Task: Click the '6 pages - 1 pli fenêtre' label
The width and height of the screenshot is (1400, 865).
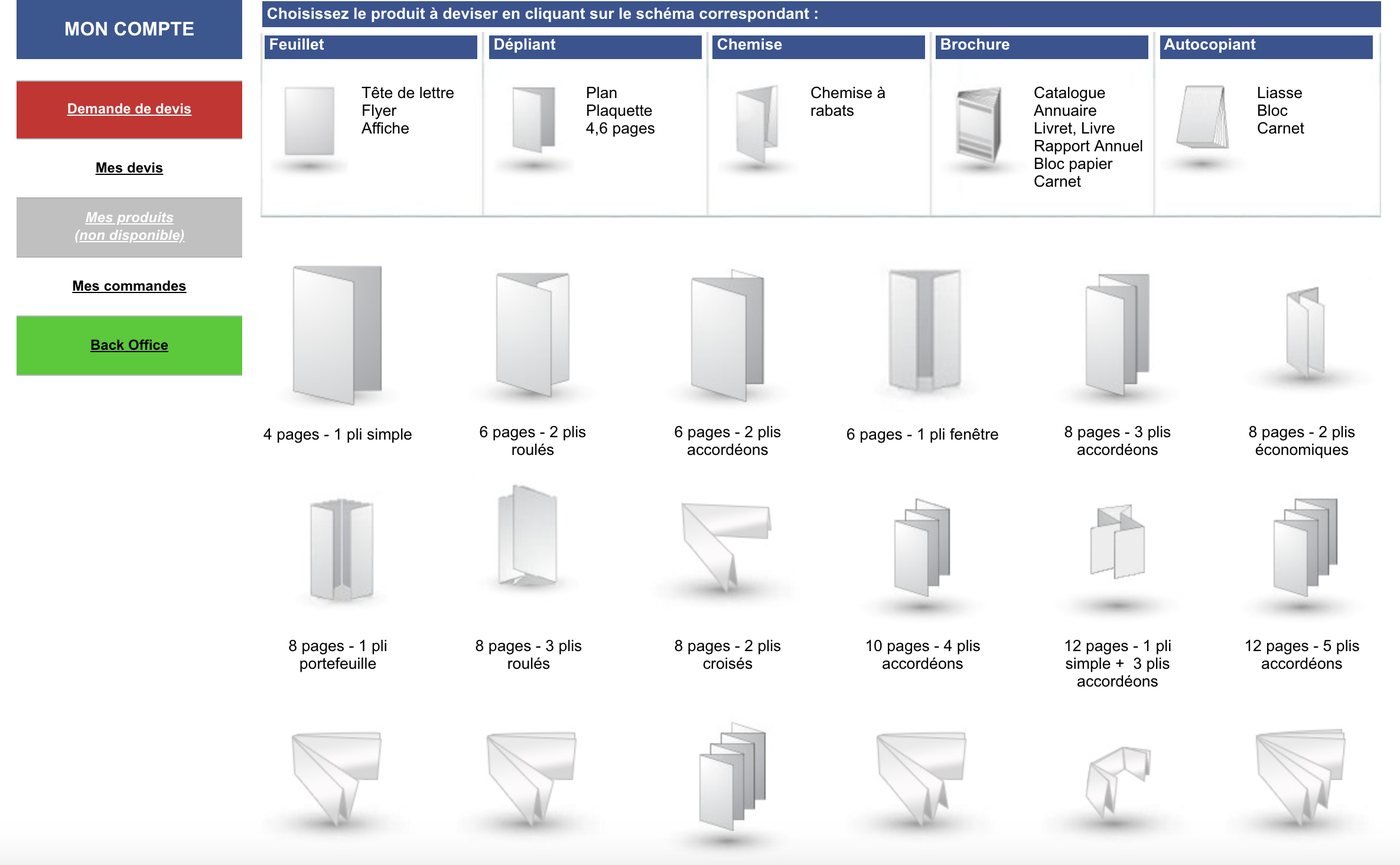Action: [922, 435]
